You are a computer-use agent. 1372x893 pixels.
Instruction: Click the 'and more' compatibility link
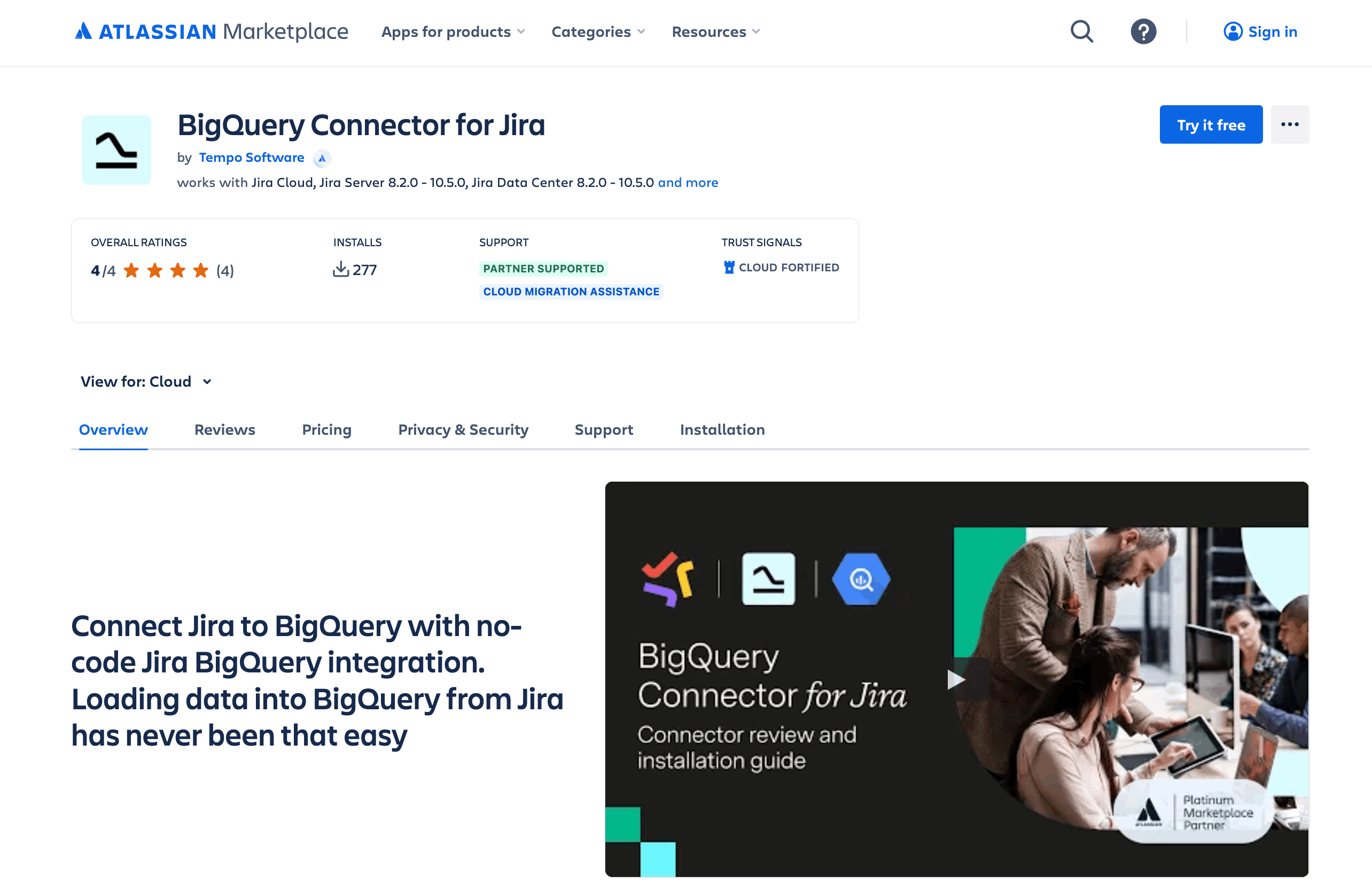(x=688, y=183)
